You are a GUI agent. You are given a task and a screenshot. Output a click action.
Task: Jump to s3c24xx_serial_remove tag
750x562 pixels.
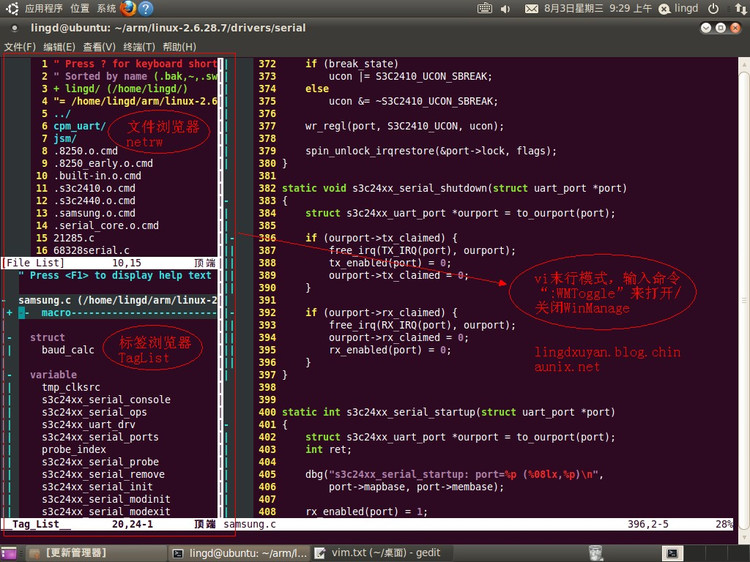103,474
